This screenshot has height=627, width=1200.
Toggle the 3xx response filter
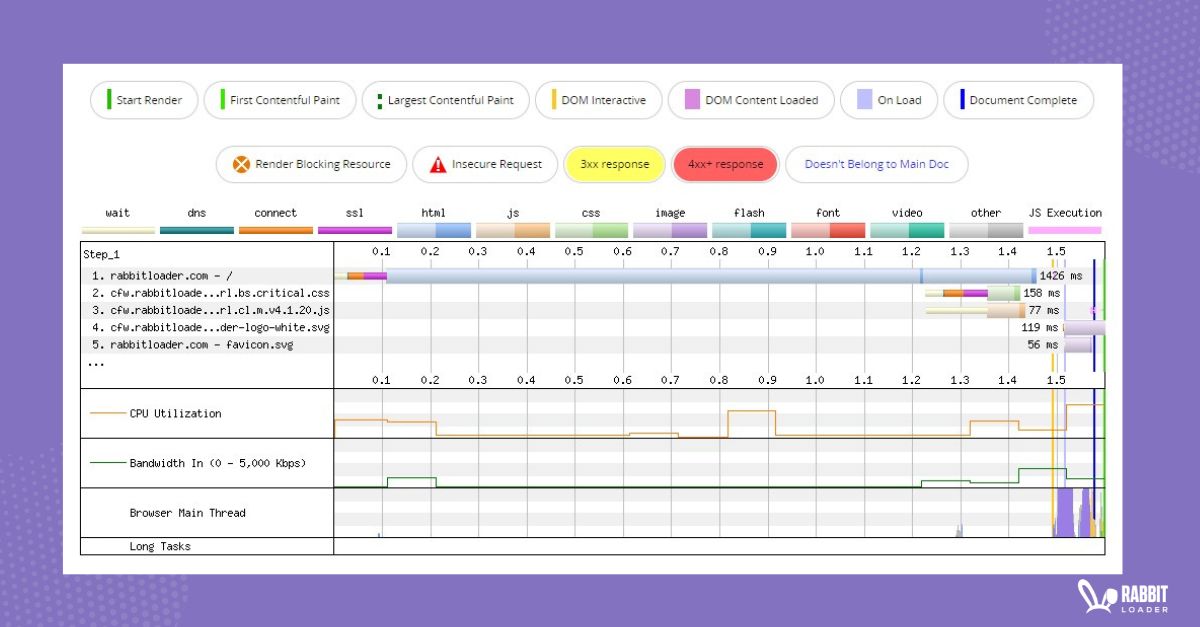point(614,164)
